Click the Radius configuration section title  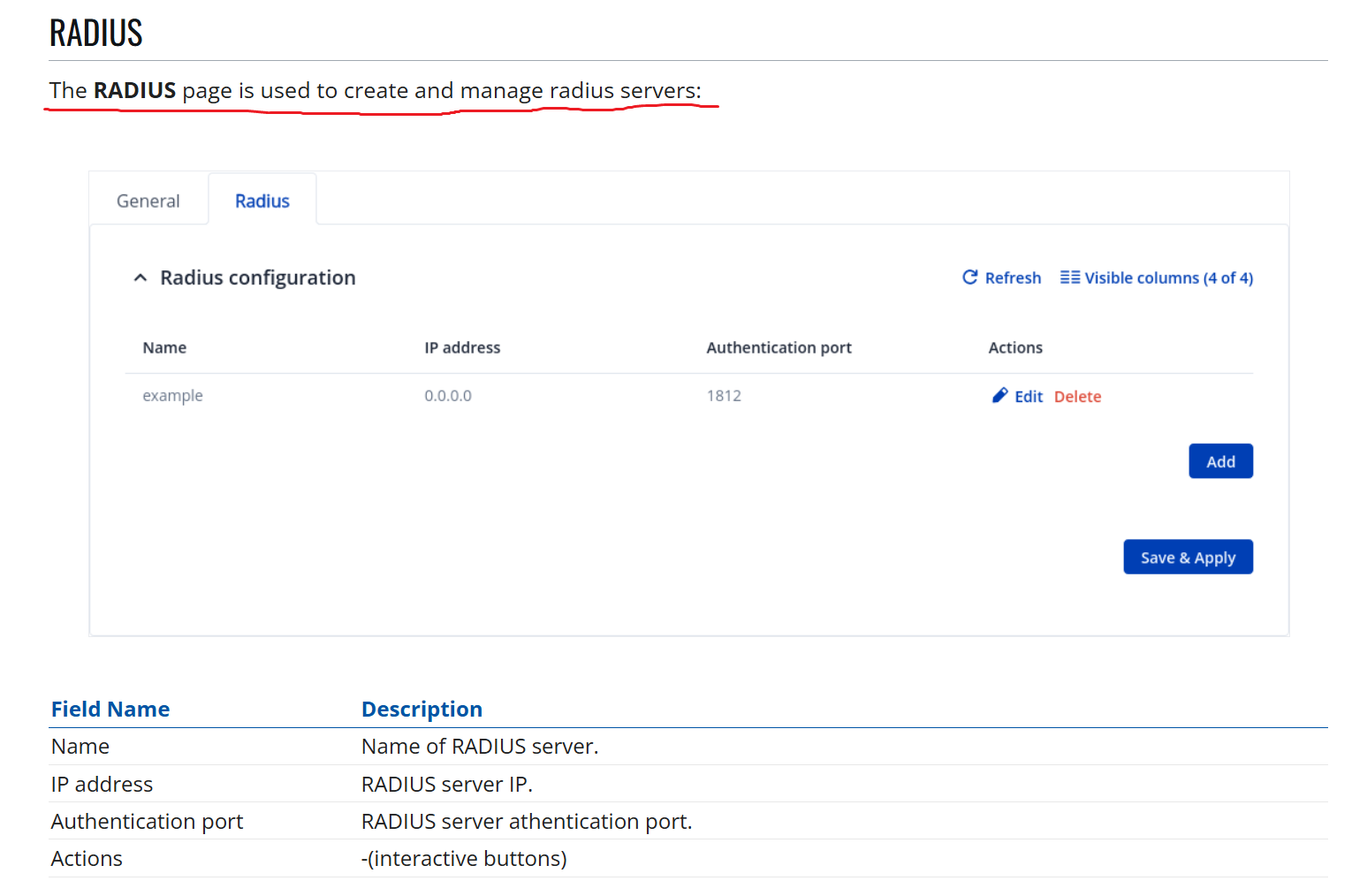pos(258,278)
